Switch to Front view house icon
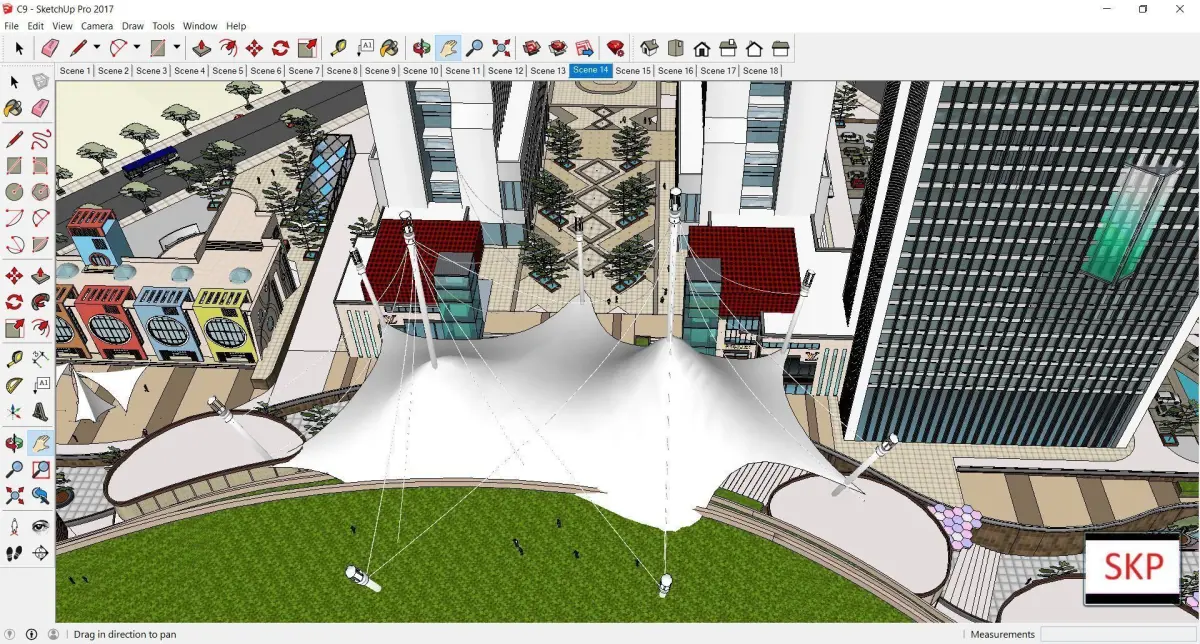The height and width of the screenshot is (644, 1200). tap(702, 47)
